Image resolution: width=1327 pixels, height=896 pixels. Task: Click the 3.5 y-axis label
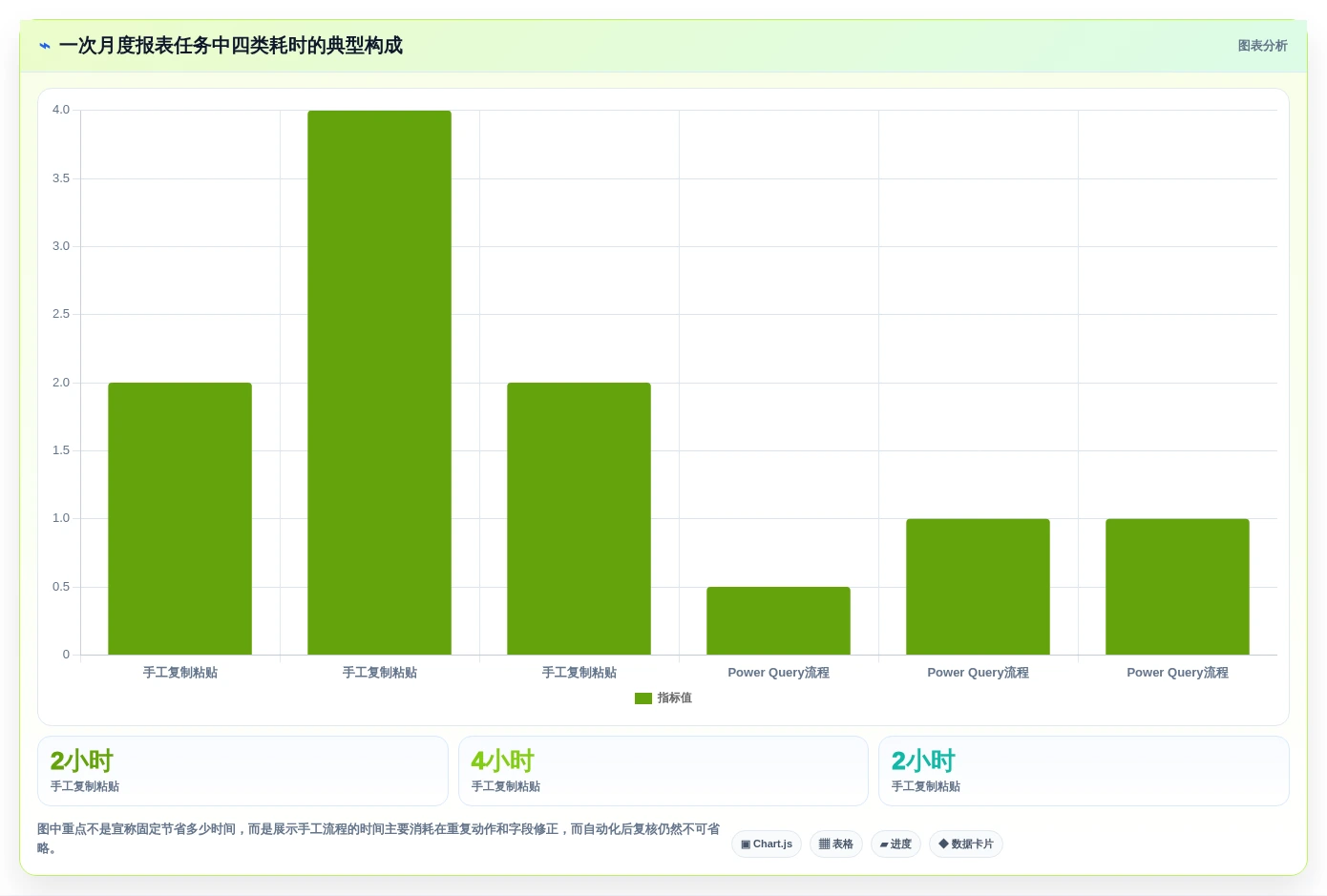(61, 178)
